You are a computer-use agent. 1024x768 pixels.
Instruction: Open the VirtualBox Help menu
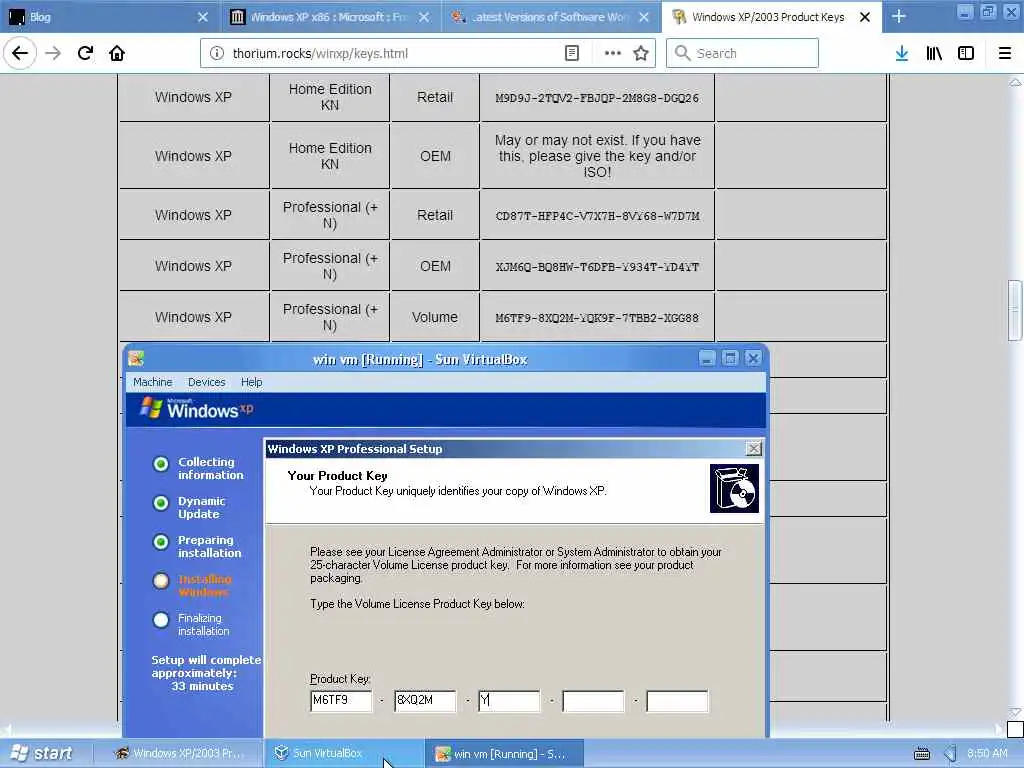pos(251,382)
